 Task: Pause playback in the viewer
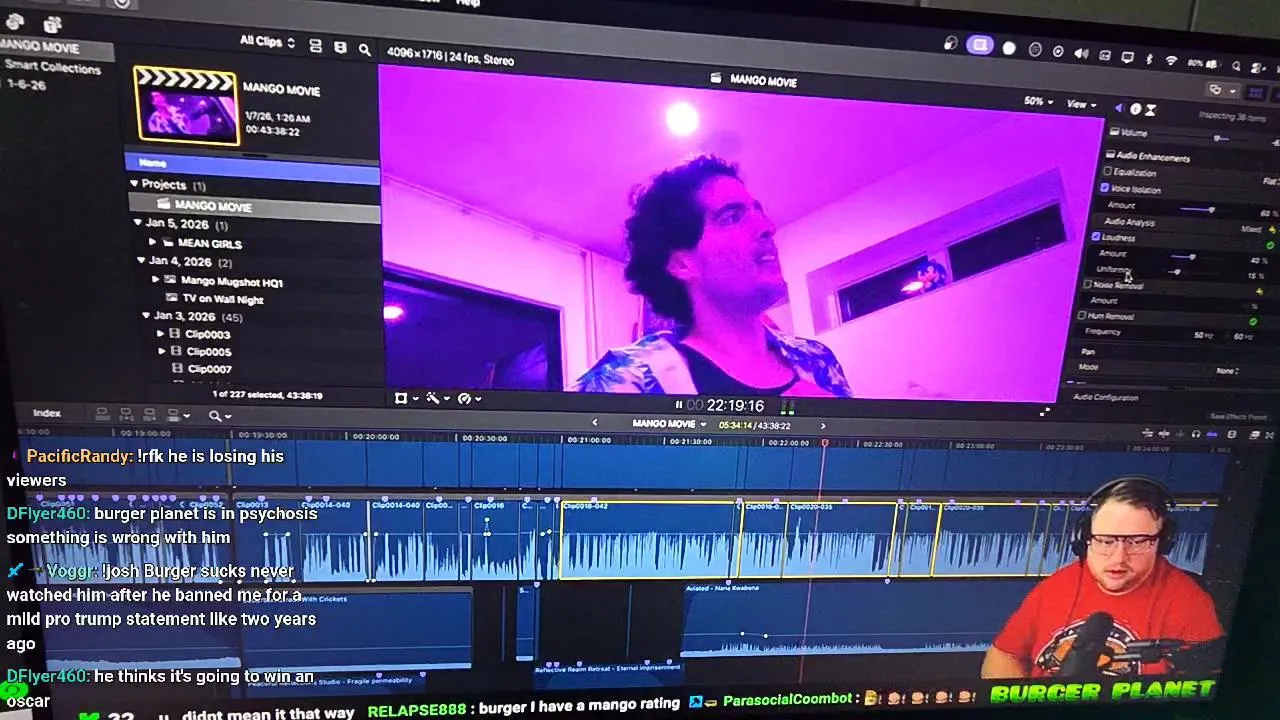679,405
